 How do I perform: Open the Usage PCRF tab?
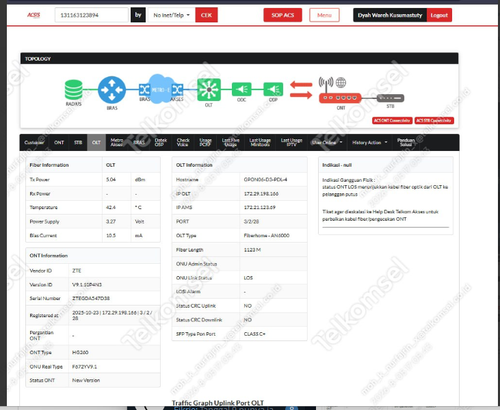pyautogui.click(x=205, y=142)
